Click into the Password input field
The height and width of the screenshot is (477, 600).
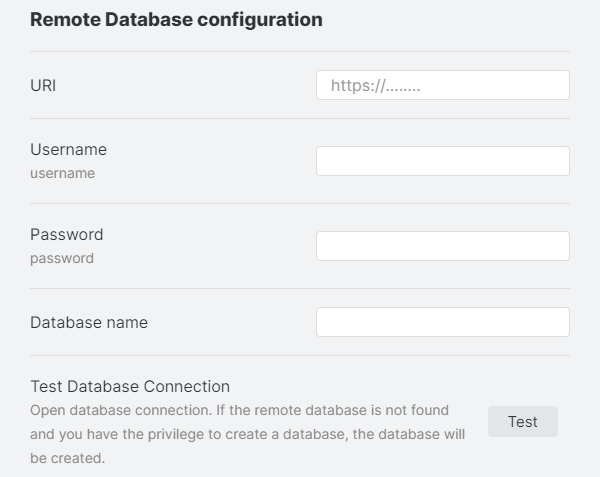pos(442,246)
